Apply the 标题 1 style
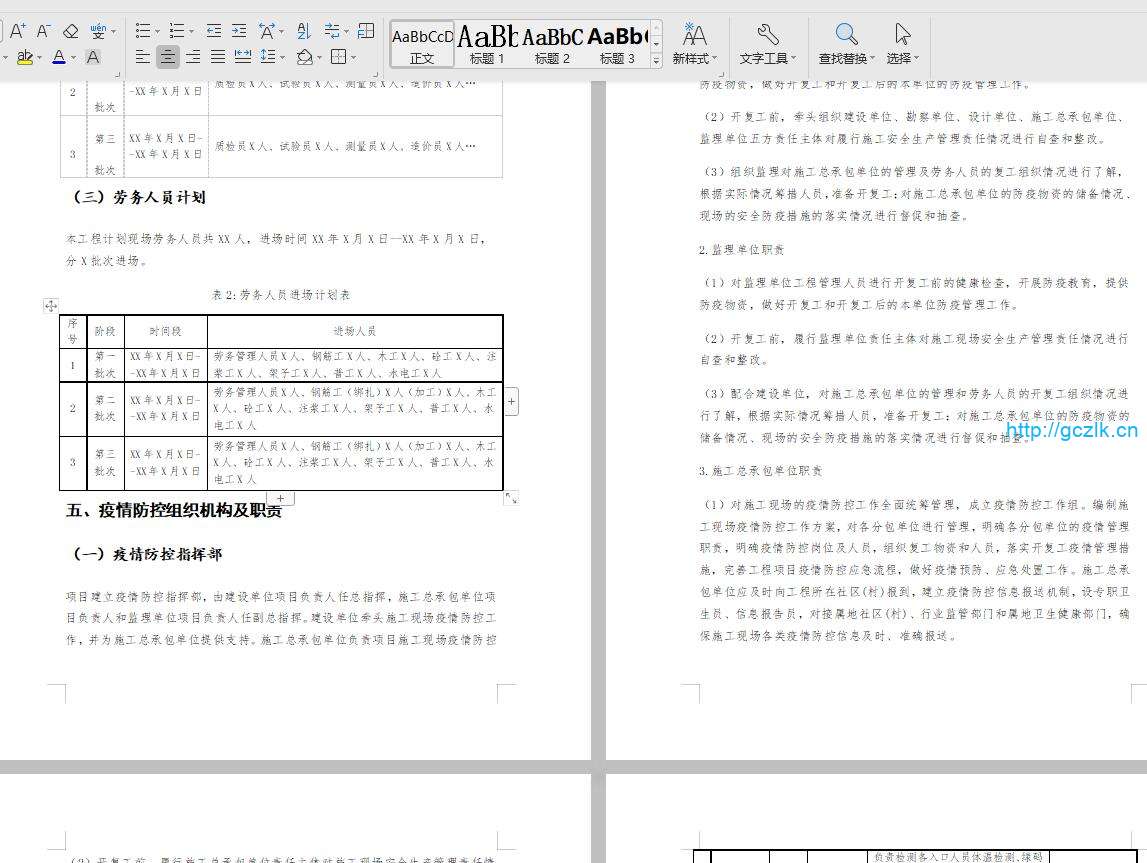1147x863 pixels. (x=487, y=45)
